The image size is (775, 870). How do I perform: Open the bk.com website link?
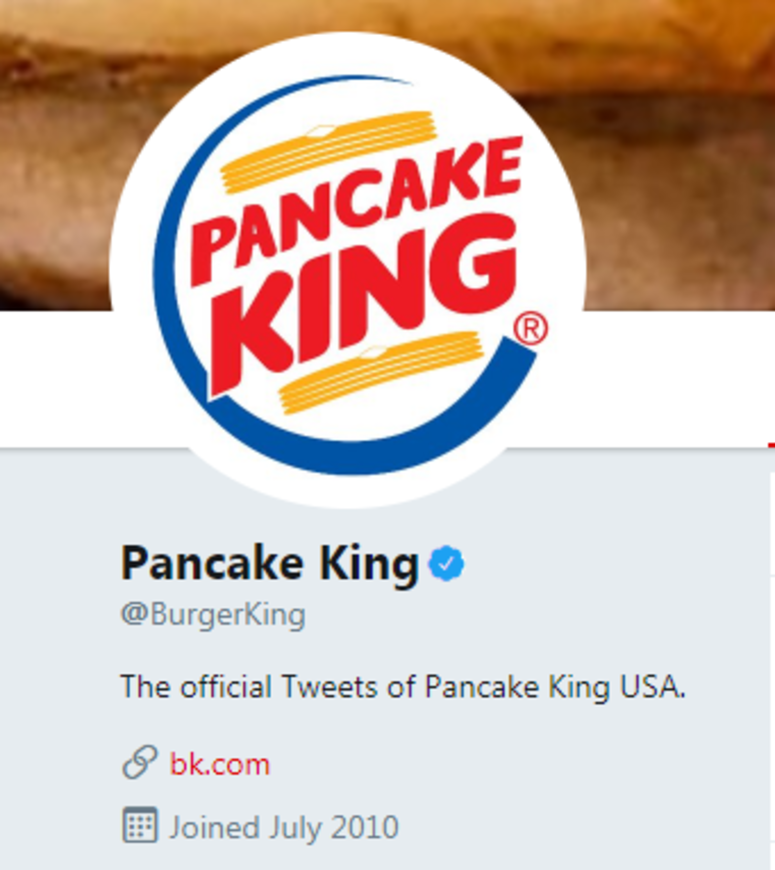click(220, 764)
